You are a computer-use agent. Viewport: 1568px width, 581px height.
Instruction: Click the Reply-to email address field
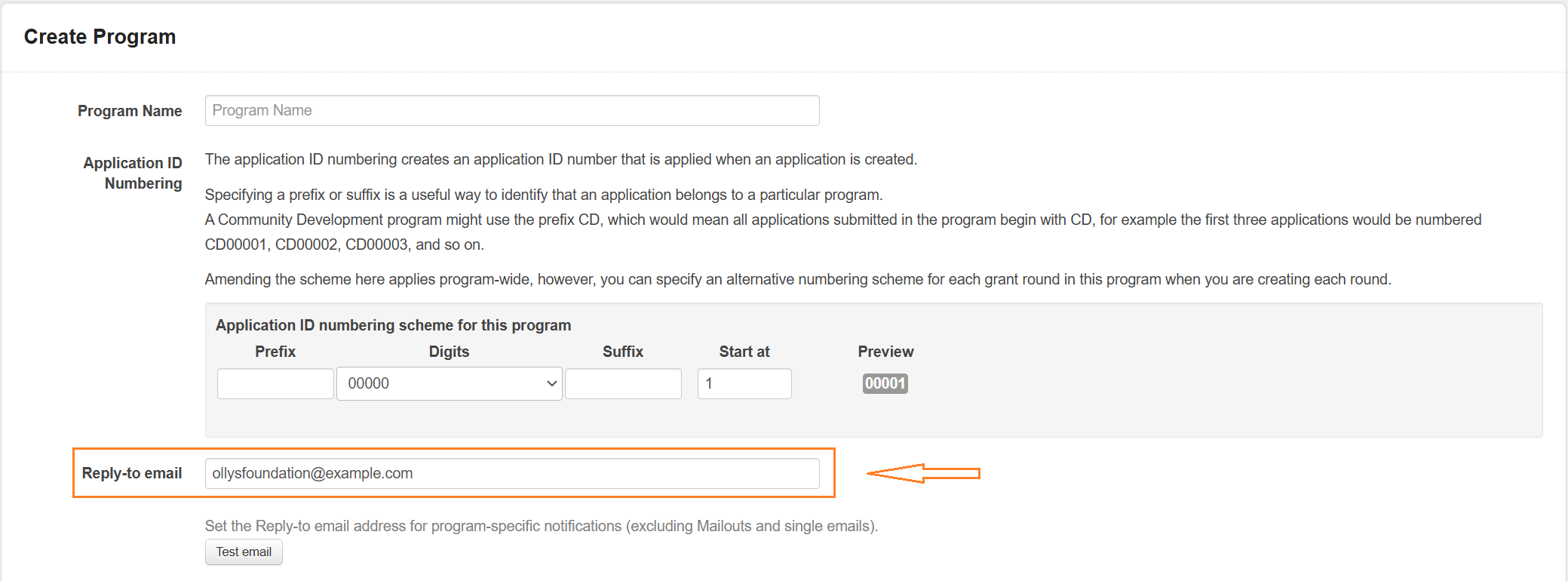point(511,473)
